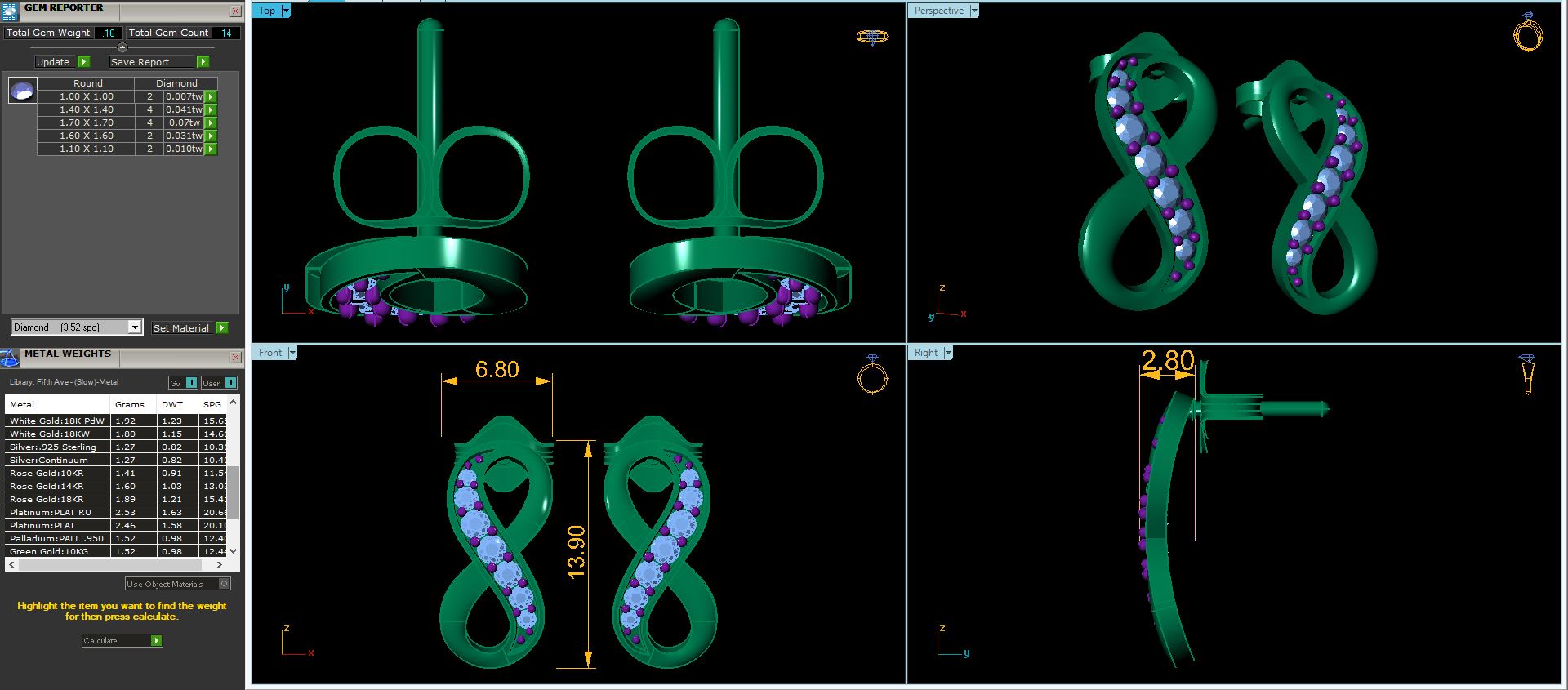Image resolution: width=1568 pixels, height=690 pixels.
Task: Click the metal list scroll up arrow
Action: [x=234, y=402]
